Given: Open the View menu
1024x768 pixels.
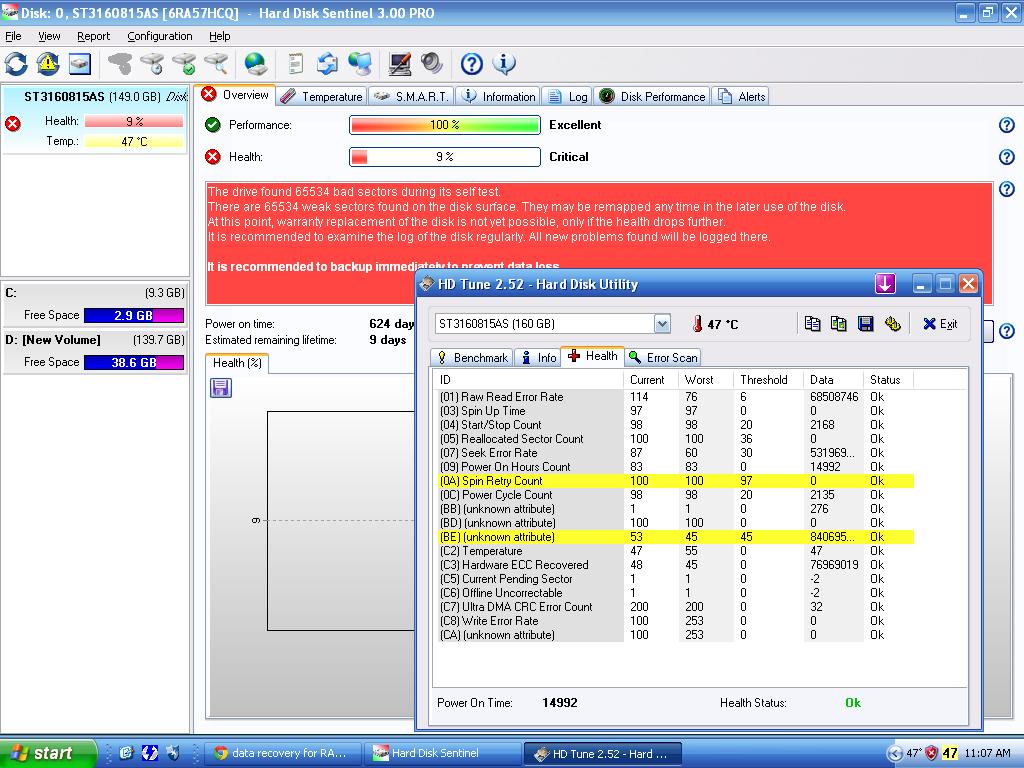Looking at the screenshot, I should 49,37.
